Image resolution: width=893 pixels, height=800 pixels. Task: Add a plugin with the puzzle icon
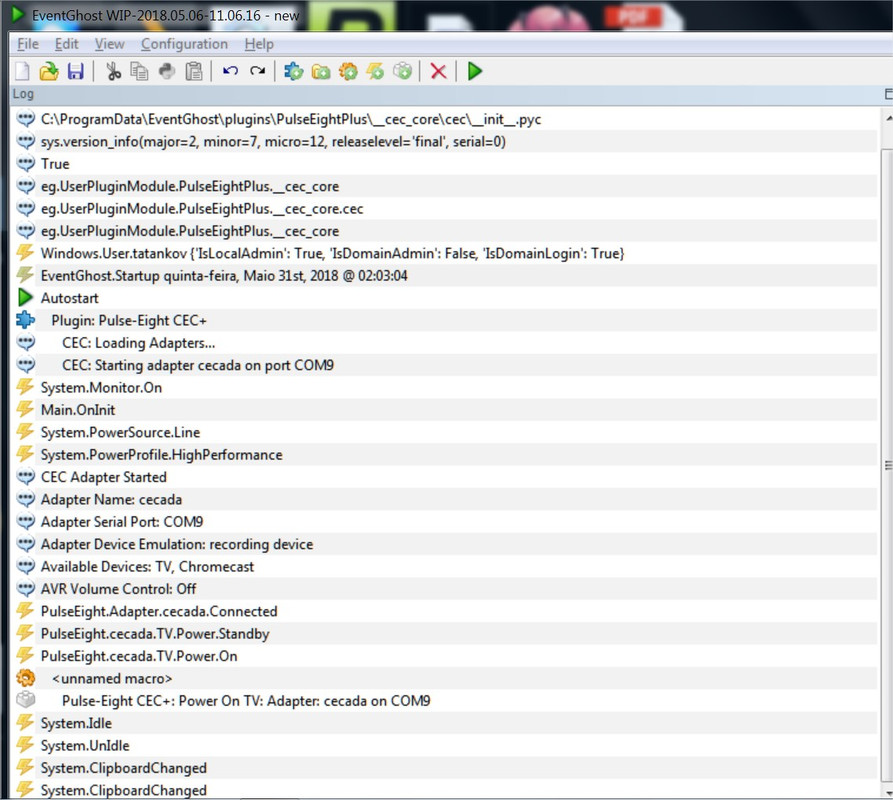(x=293, y=71)
